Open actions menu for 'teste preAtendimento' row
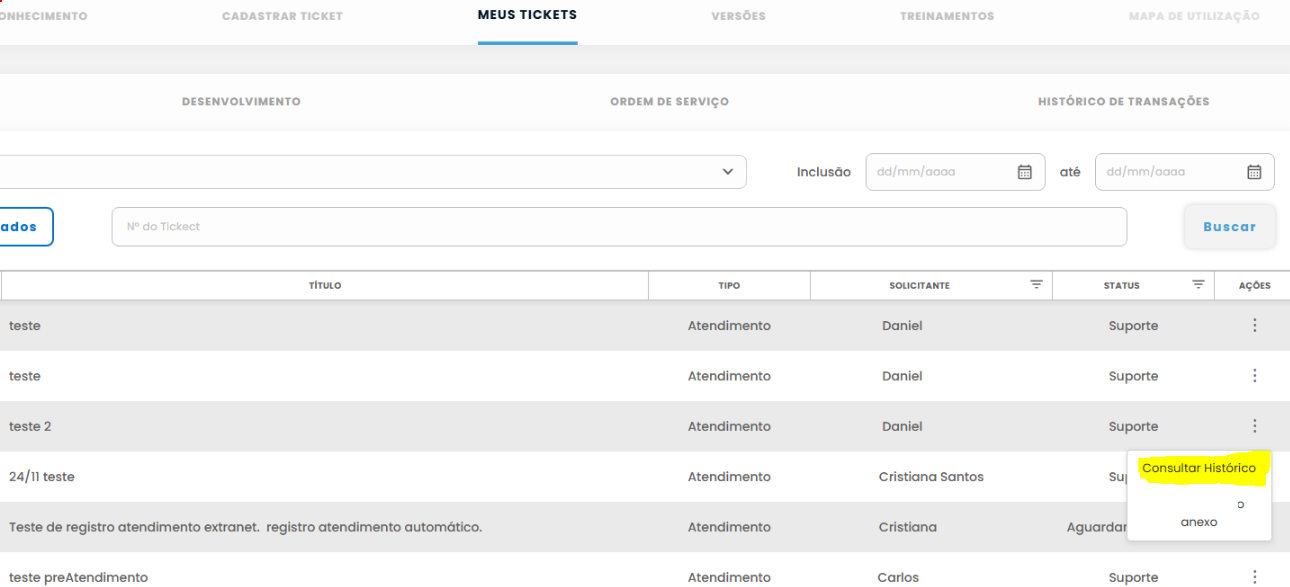The height and width of the screenshot is (587, 1290). pyautogui.click(x=1254, y=577)
